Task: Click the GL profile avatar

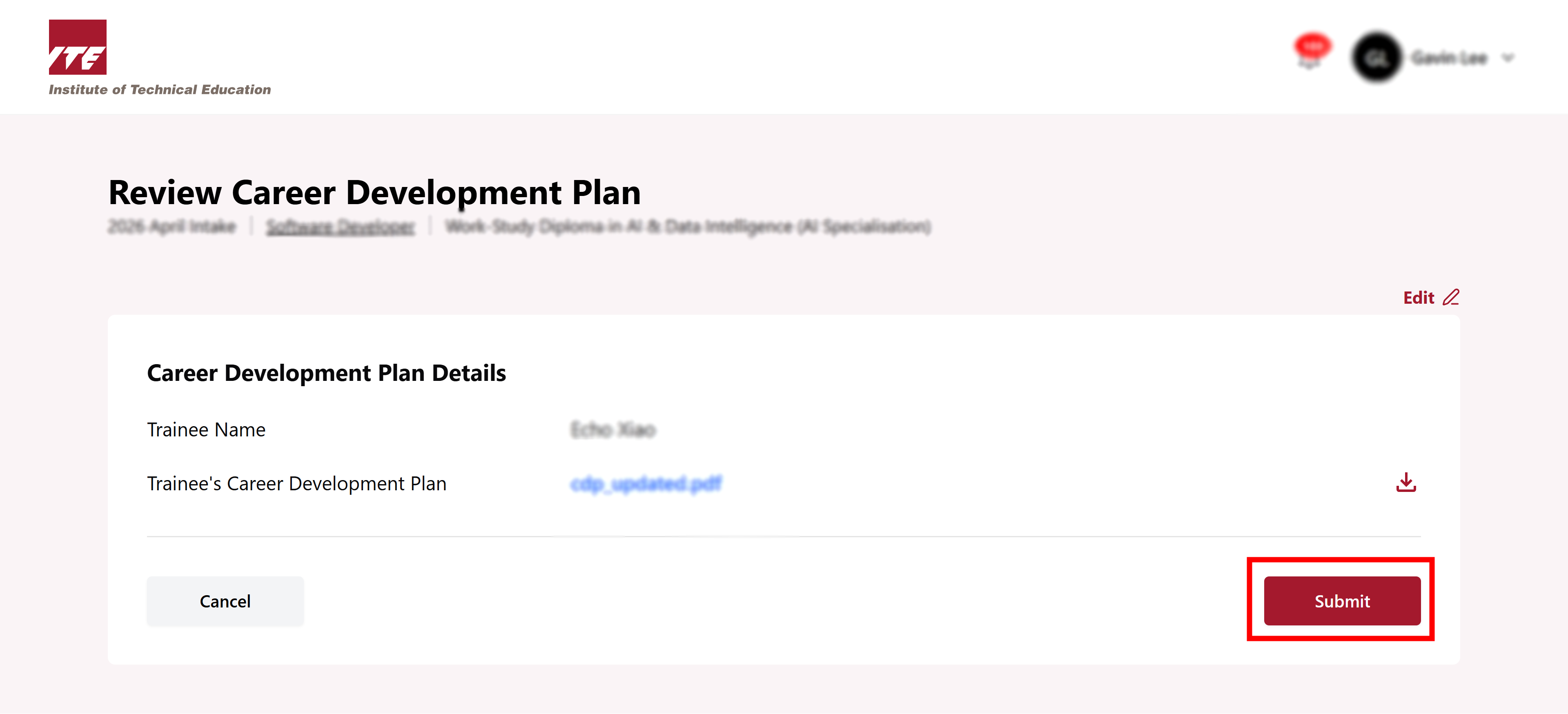Action: [x=1376, y=58]
